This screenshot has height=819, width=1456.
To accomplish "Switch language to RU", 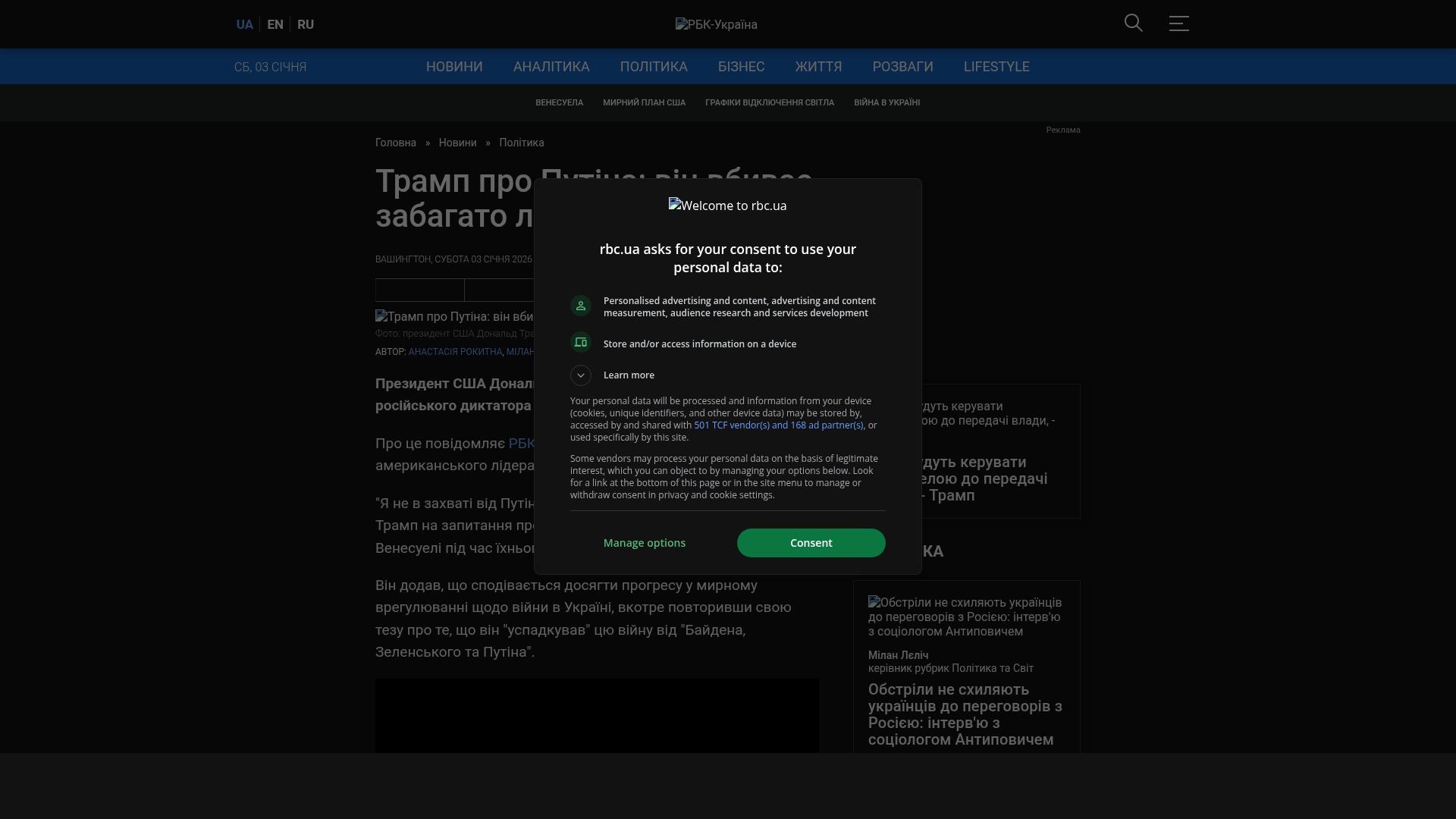I will (306, 24).
